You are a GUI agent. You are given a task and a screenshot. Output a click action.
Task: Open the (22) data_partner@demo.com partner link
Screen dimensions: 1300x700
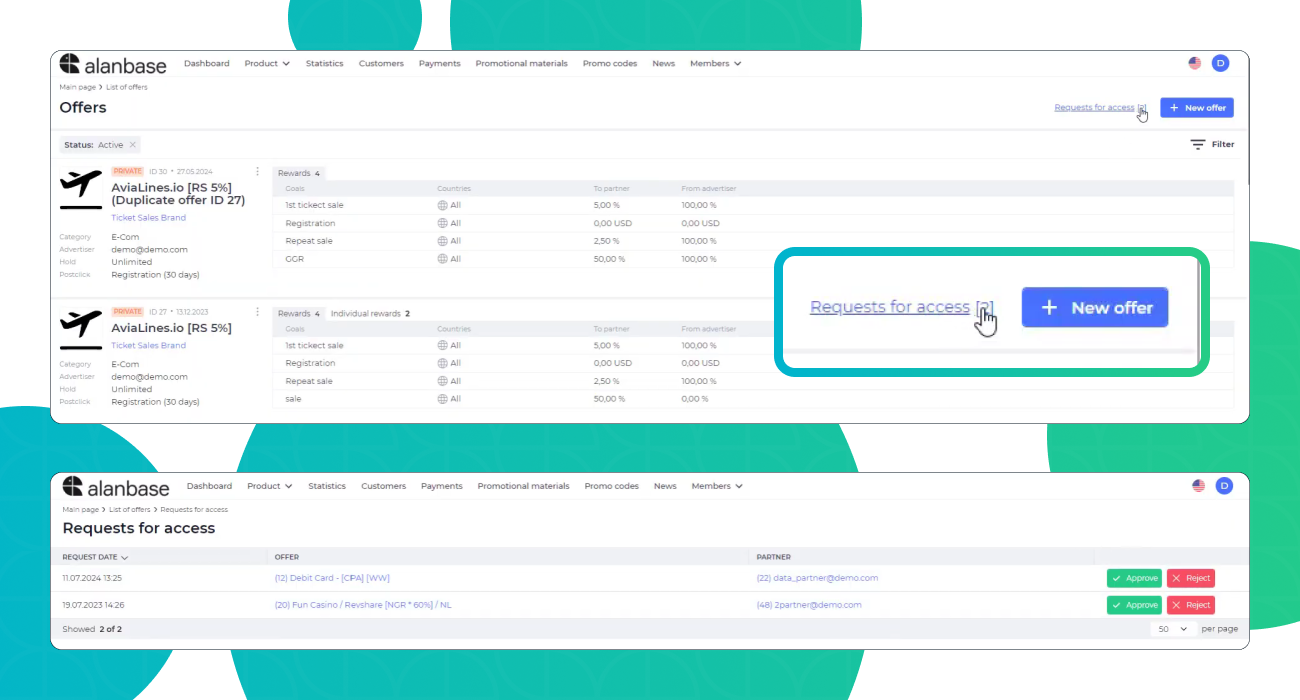(x=817, y=578)
